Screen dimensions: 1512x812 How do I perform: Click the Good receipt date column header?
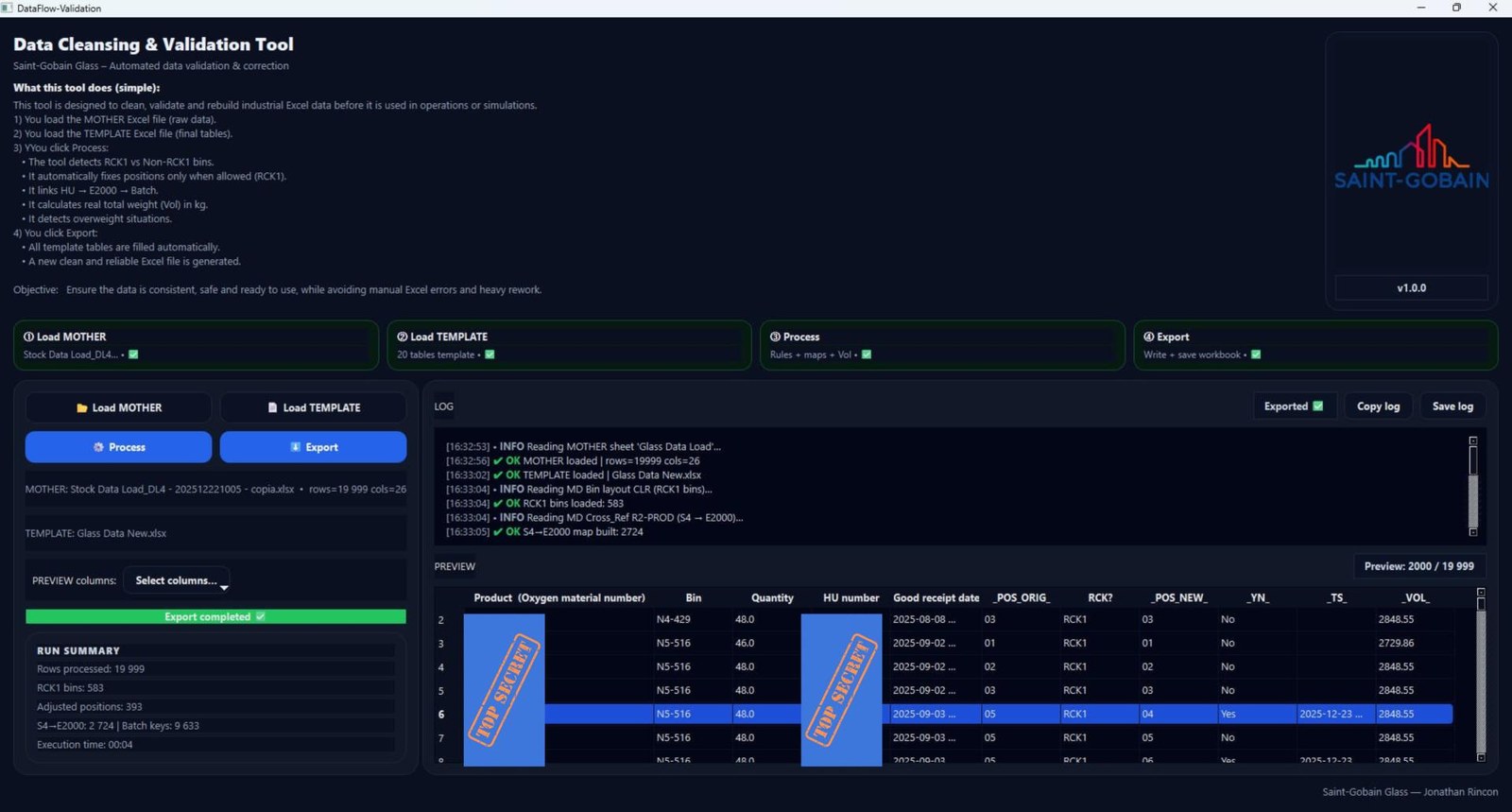[x=936, y=597]
